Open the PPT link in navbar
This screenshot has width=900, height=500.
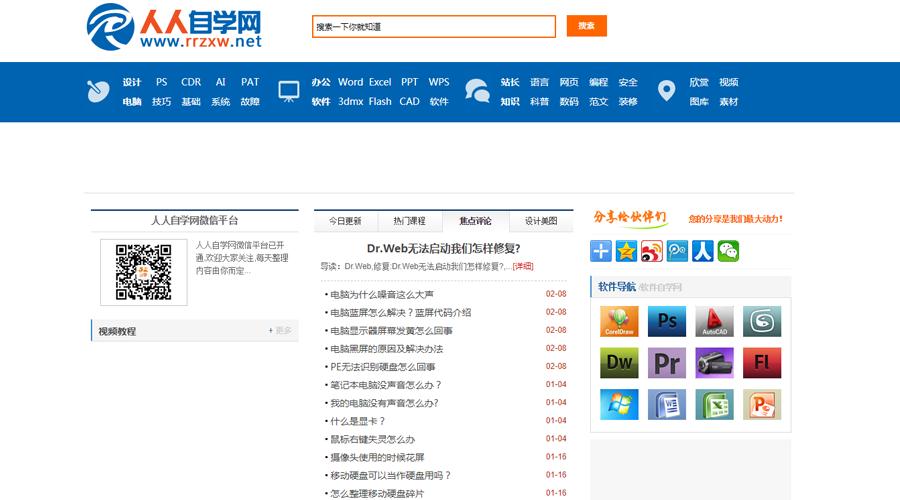pos(409,82)
